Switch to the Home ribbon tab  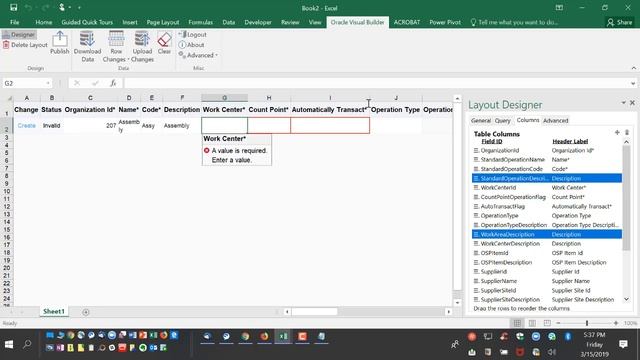44,22
